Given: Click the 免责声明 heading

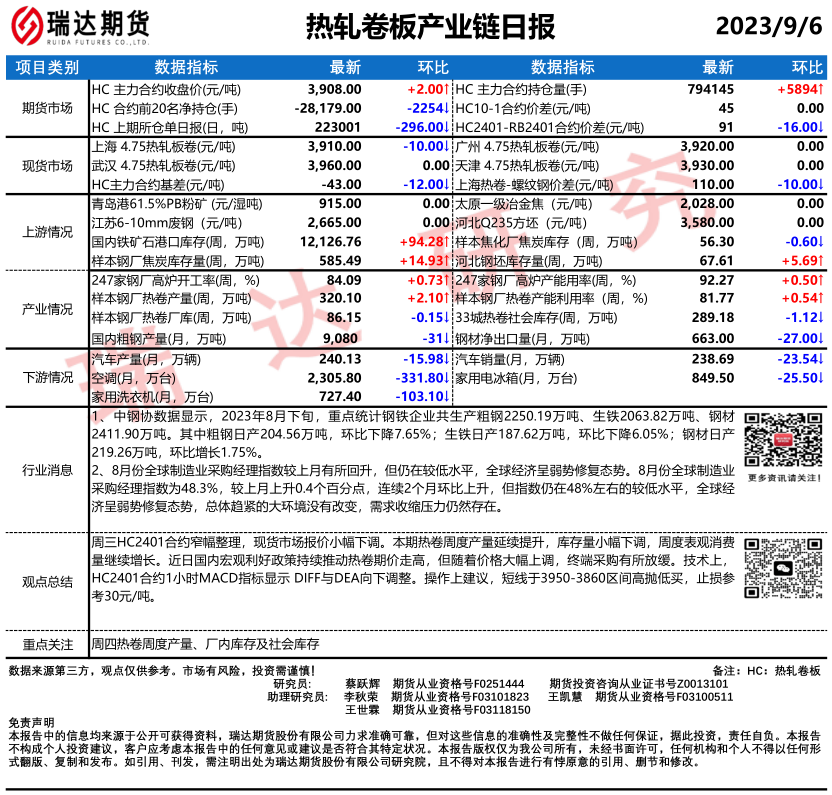Looking at the screenshot, I should coord(31,721).
